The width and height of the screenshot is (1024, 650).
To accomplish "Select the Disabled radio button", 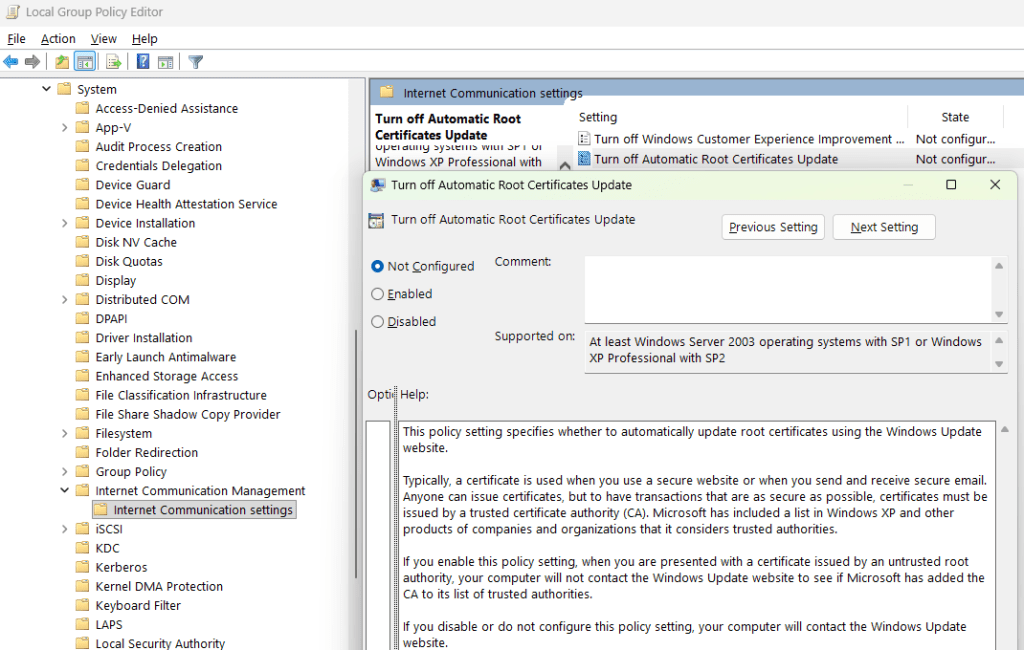I will (x=377, y=321).
